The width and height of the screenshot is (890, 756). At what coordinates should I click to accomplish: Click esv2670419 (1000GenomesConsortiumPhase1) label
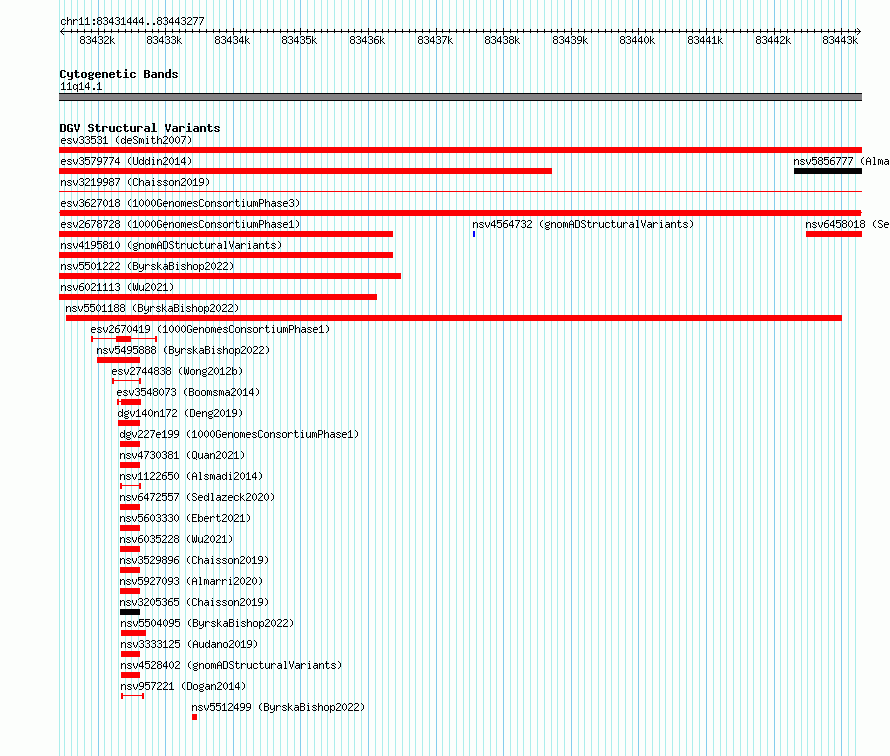(x=210, y=329)
